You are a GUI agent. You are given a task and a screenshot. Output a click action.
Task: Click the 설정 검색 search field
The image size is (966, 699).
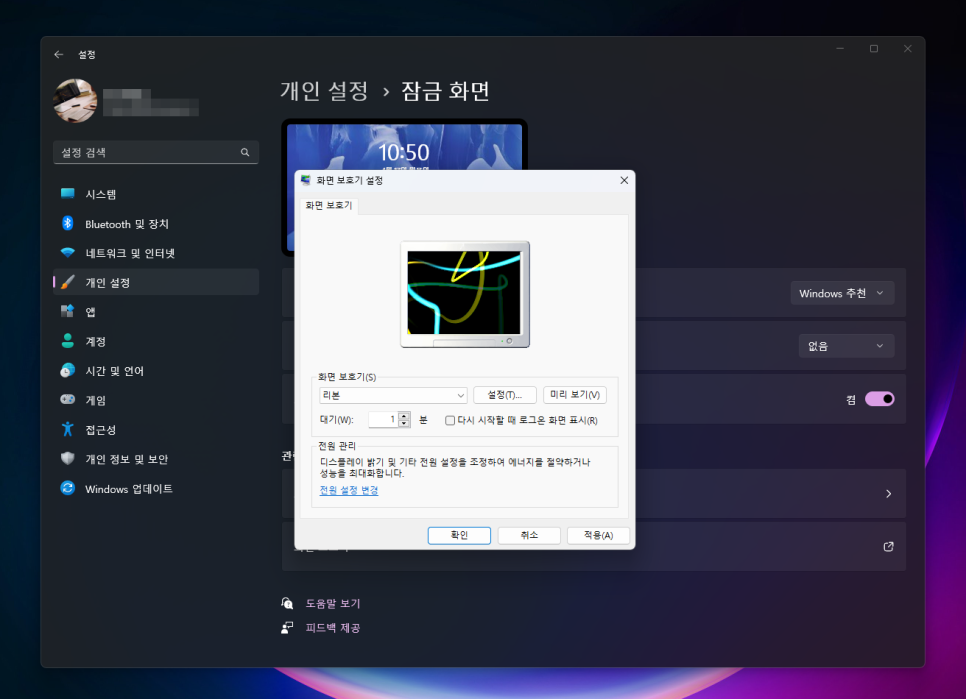click(156, 152)
